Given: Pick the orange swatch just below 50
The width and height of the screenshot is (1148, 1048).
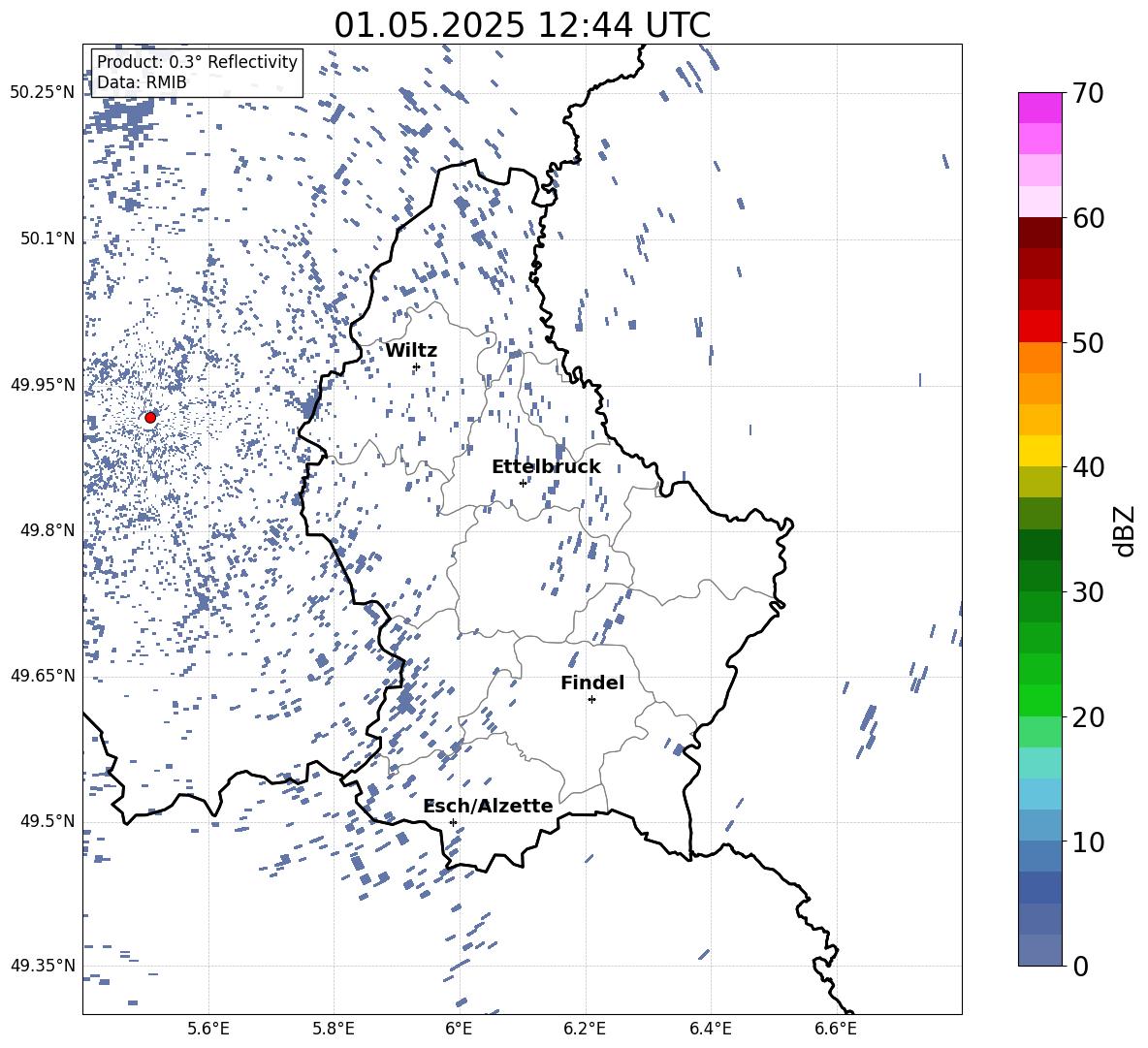Looking at the screenshot, I should [1040, 358].
